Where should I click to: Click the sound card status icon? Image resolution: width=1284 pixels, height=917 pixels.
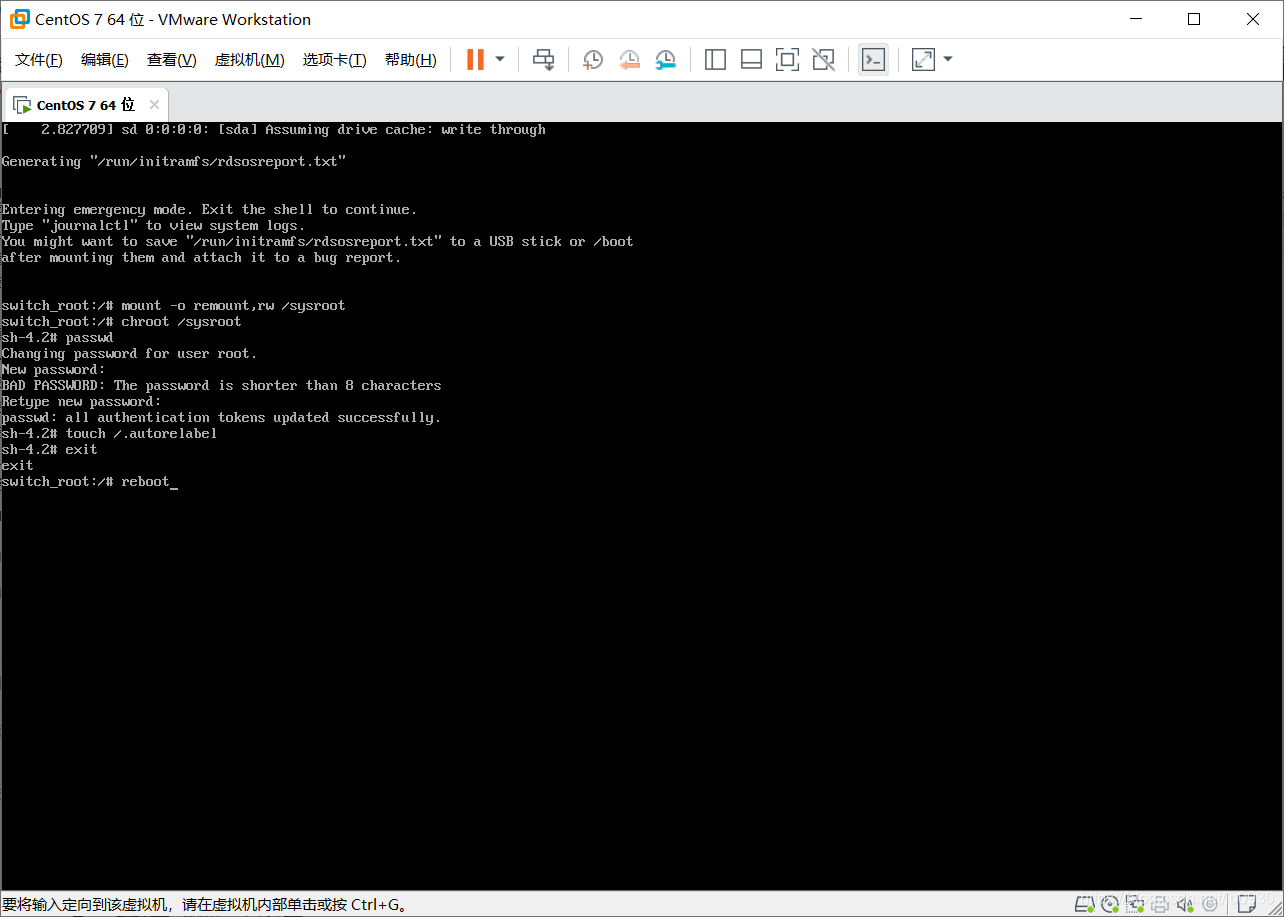(1185, 904)
